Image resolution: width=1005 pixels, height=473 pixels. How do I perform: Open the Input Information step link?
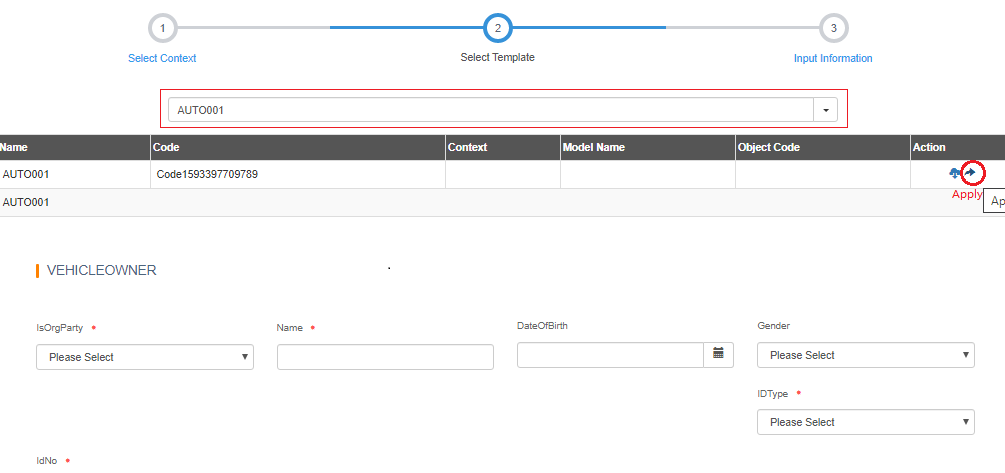833,58
